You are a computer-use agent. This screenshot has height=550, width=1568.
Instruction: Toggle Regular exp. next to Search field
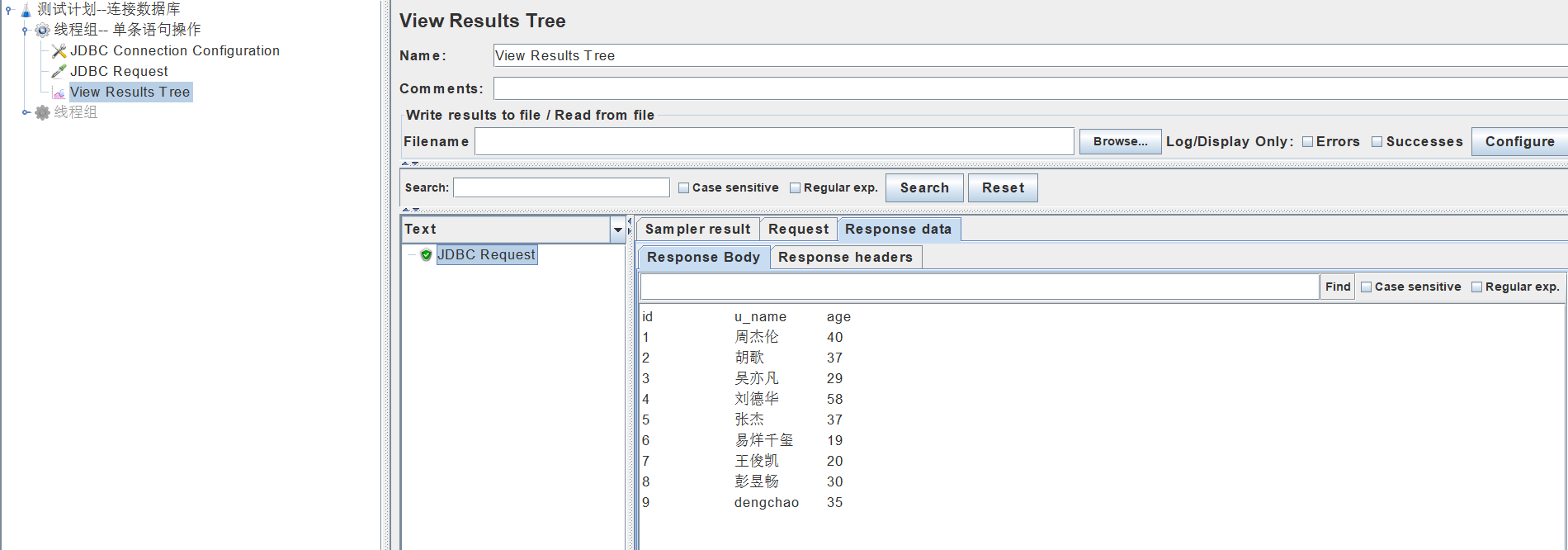click(x=795, y=188)
